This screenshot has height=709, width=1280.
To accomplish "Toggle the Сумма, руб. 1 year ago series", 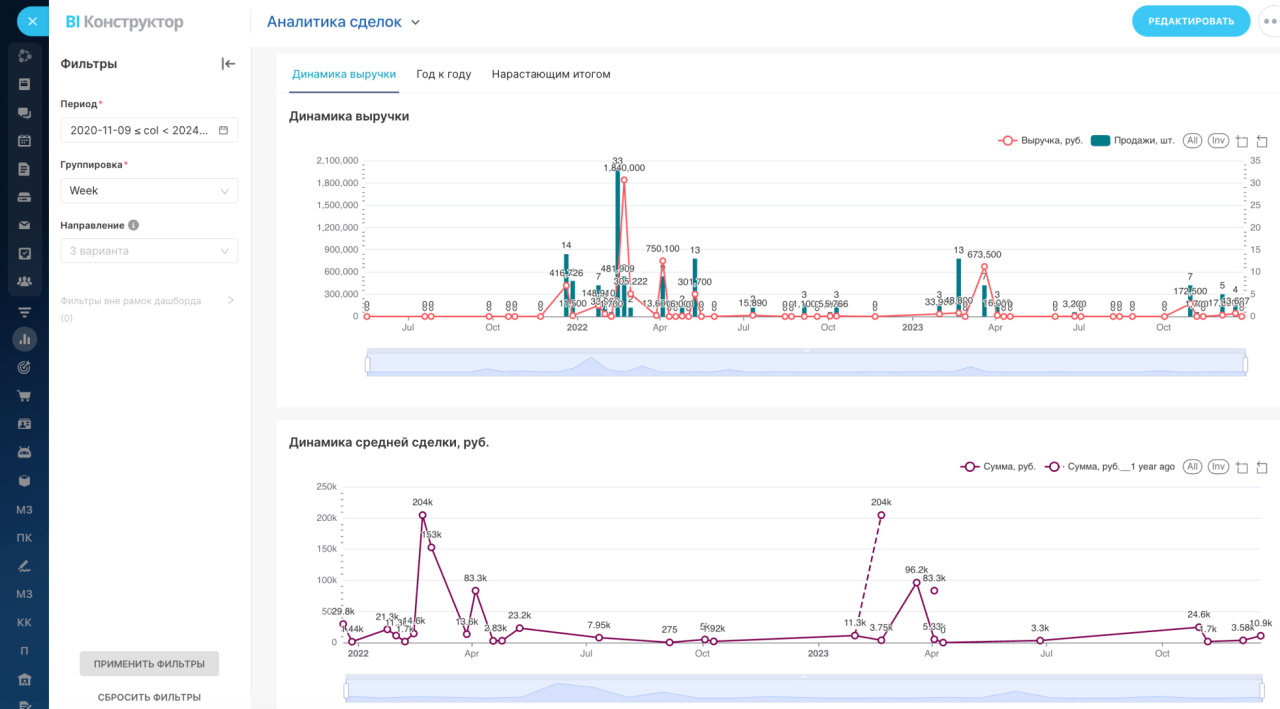I will click(x=1110, y=467).
